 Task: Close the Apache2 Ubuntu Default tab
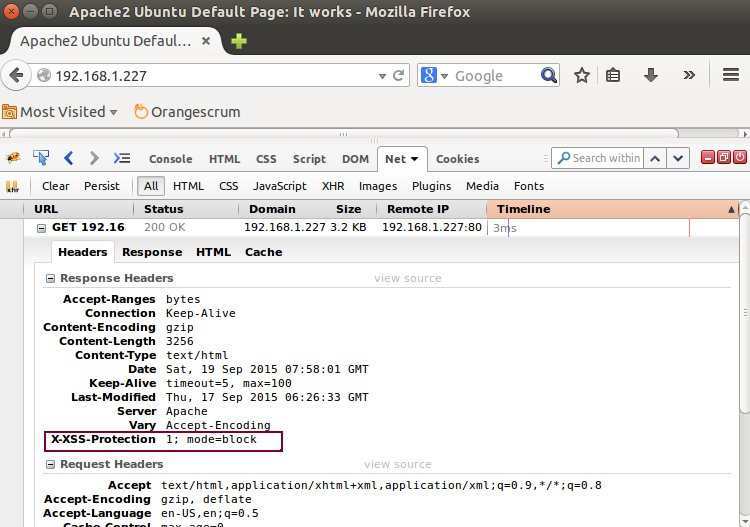point(206,41)
